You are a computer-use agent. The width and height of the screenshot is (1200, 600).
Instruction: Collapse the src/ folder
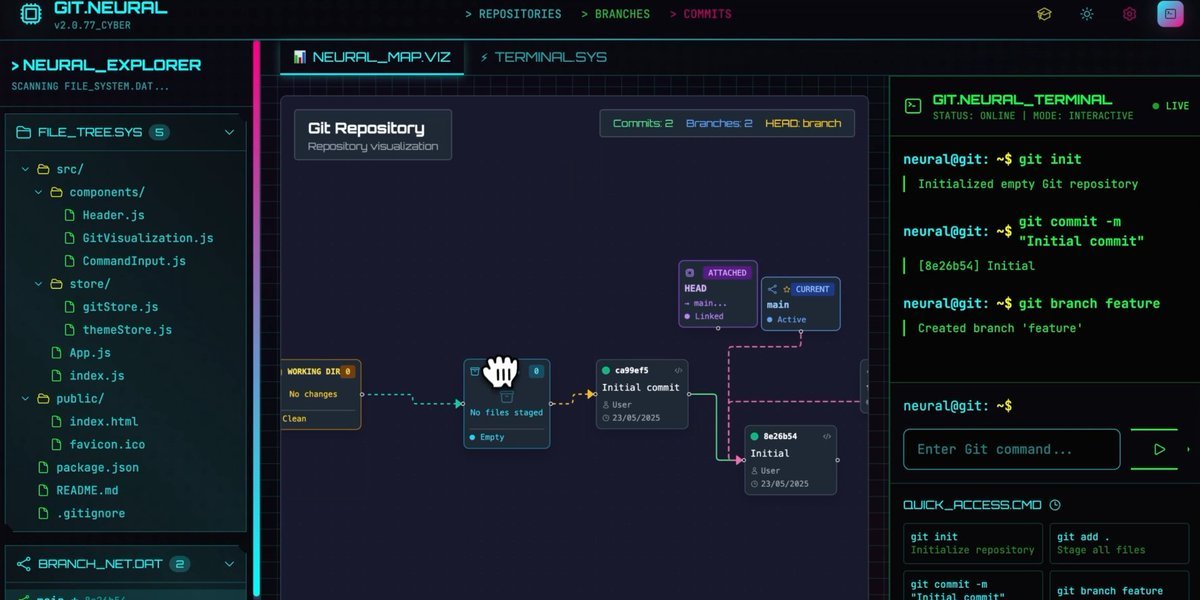click(x=25, y=169)
